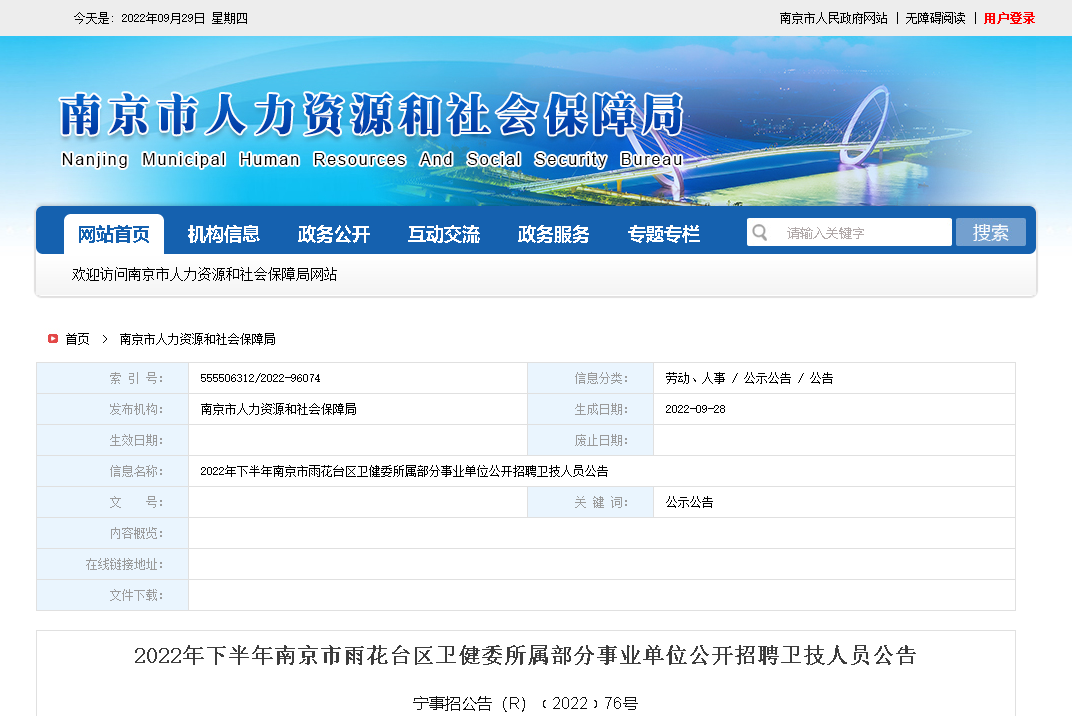Click the red home icon in breadcrumb

coord(53,339)
